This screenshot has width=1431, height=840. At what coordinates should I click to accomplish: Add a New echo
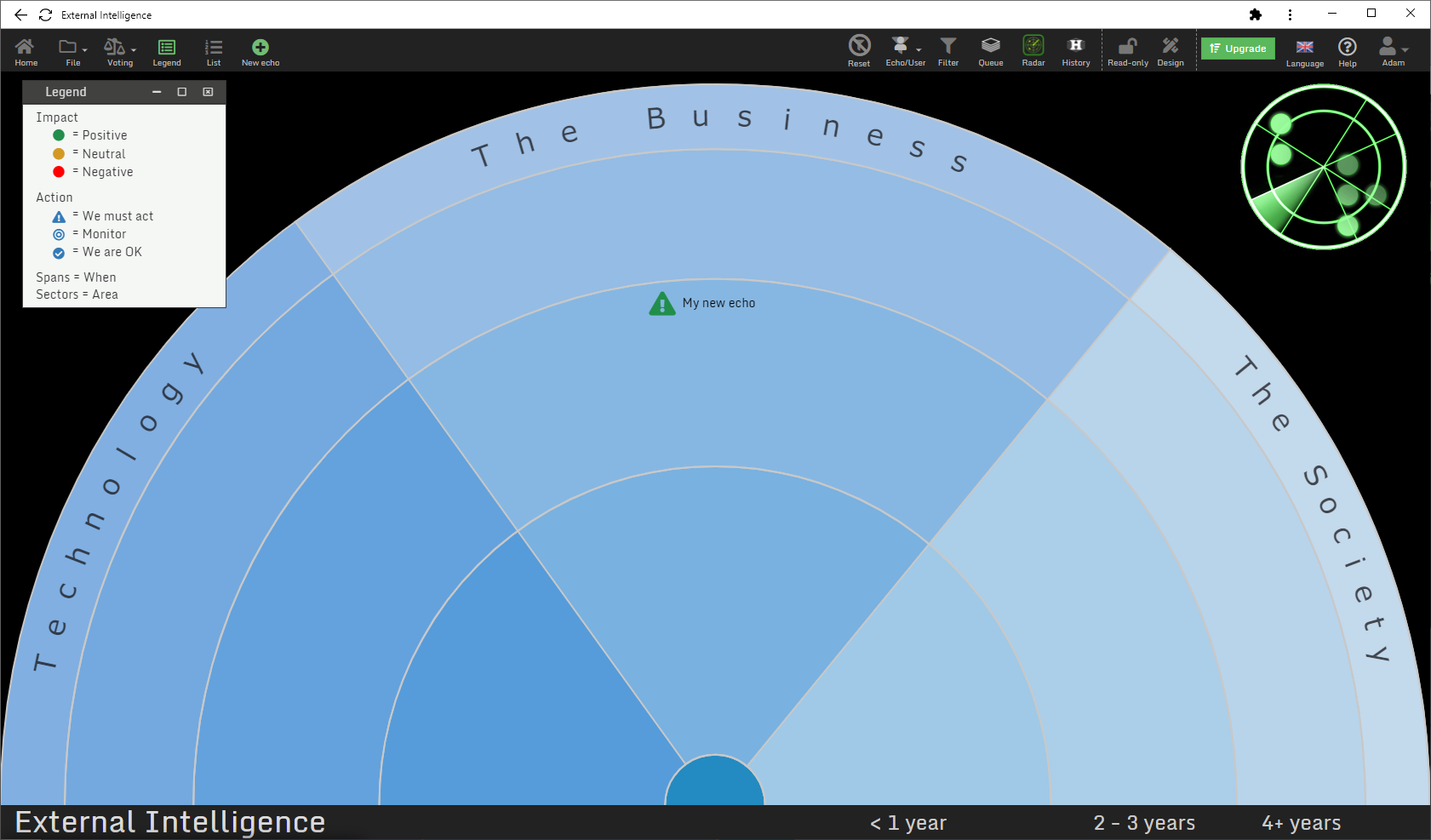click(260, 51)
